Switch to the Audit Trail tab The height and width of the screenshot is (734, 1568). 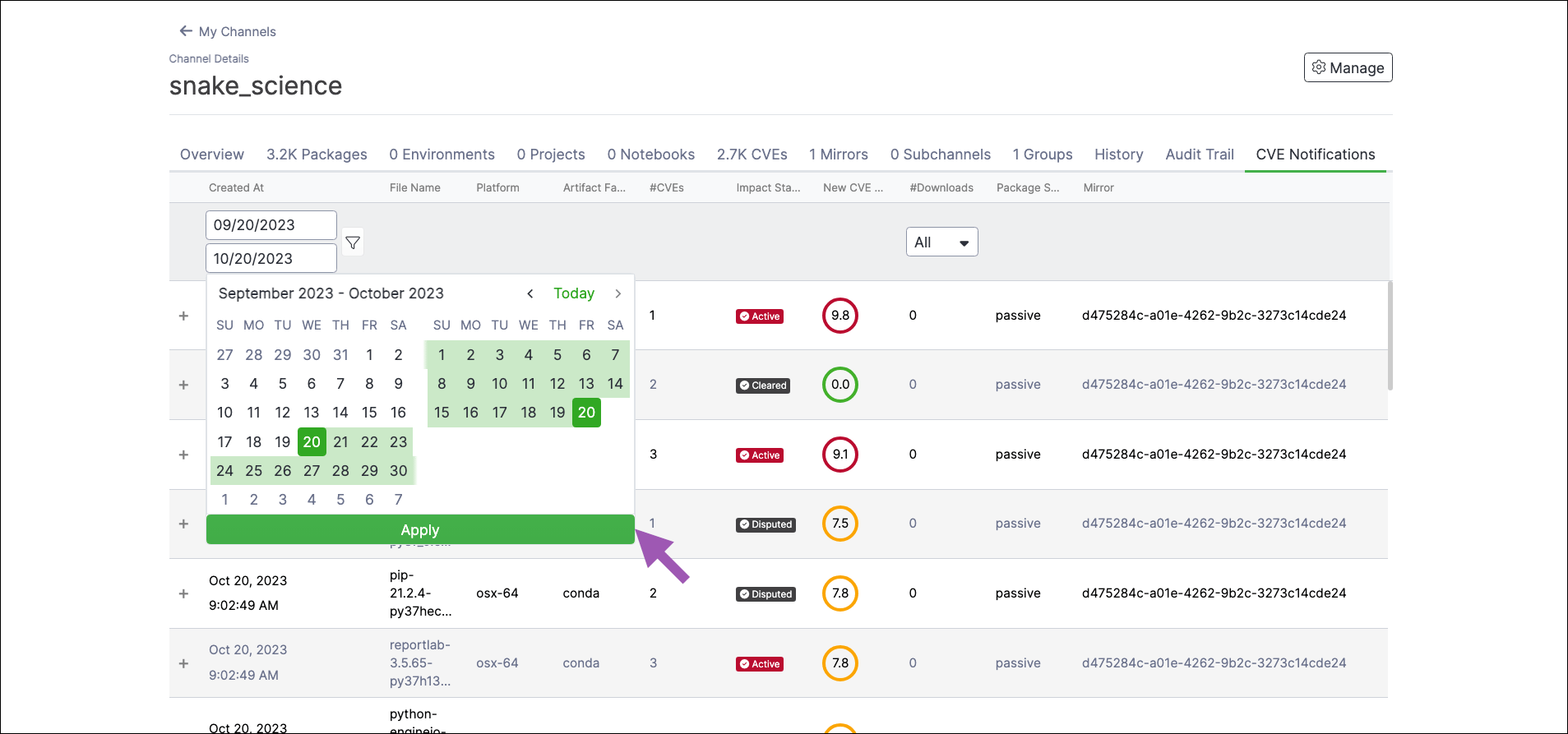[1199, 155]
